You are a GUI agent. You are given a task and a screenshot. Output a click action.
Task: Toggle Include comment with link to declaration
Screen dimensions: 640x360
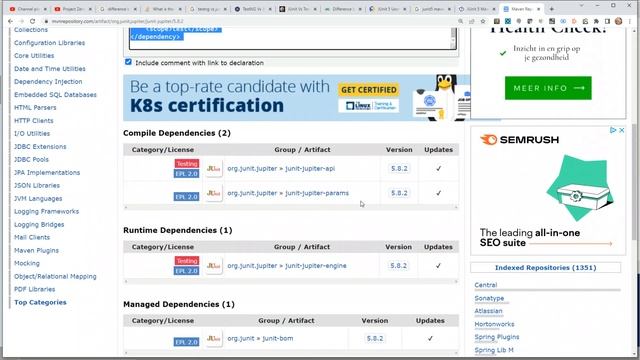tap(128, 62)
